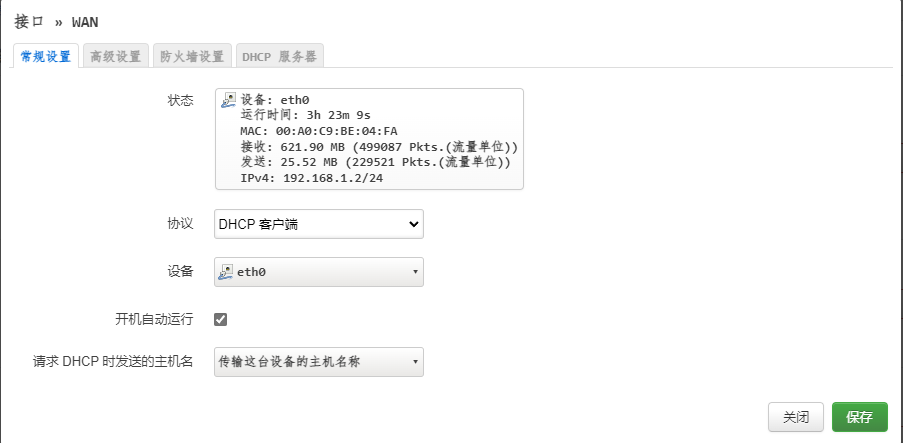
Task: Click the eth0 icon in device selector
Action: pyautogui.click(x=226, y=272)
